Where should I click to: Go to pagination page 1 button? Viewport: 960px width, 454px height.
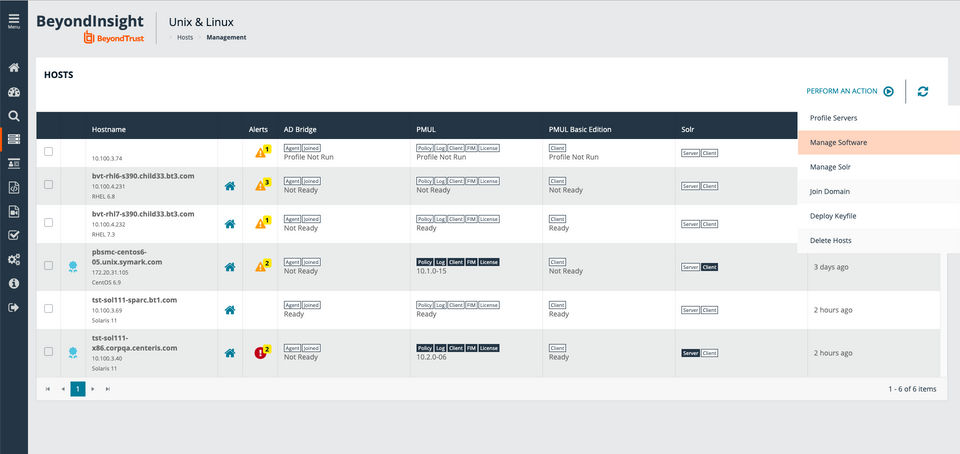78,389
